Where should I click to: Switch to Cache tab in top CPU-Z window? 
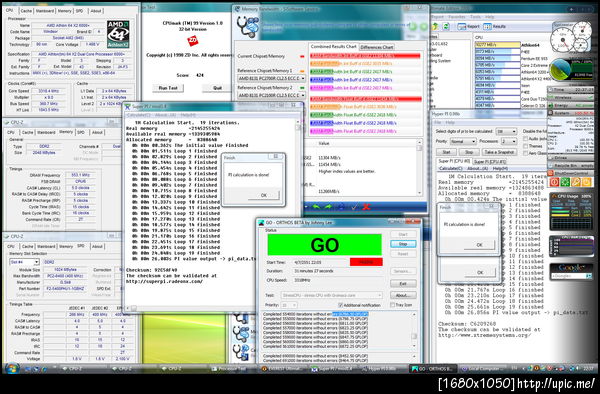[x=26, y=11]
